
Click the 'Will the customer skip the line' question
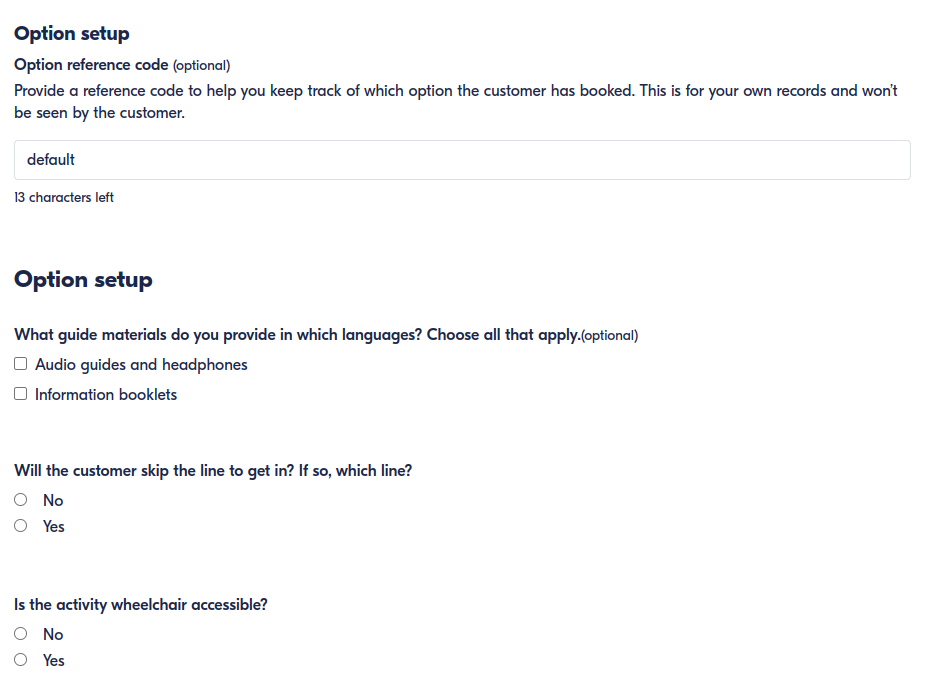click(x=213, y=471)
